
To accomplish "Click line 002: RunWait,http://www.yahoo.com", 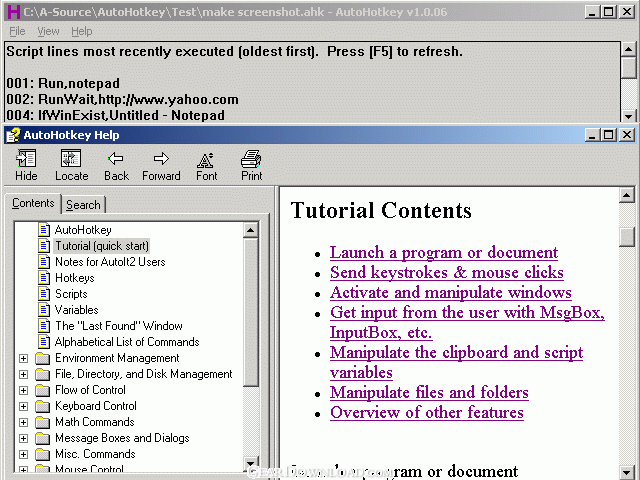I will point(122,100).
